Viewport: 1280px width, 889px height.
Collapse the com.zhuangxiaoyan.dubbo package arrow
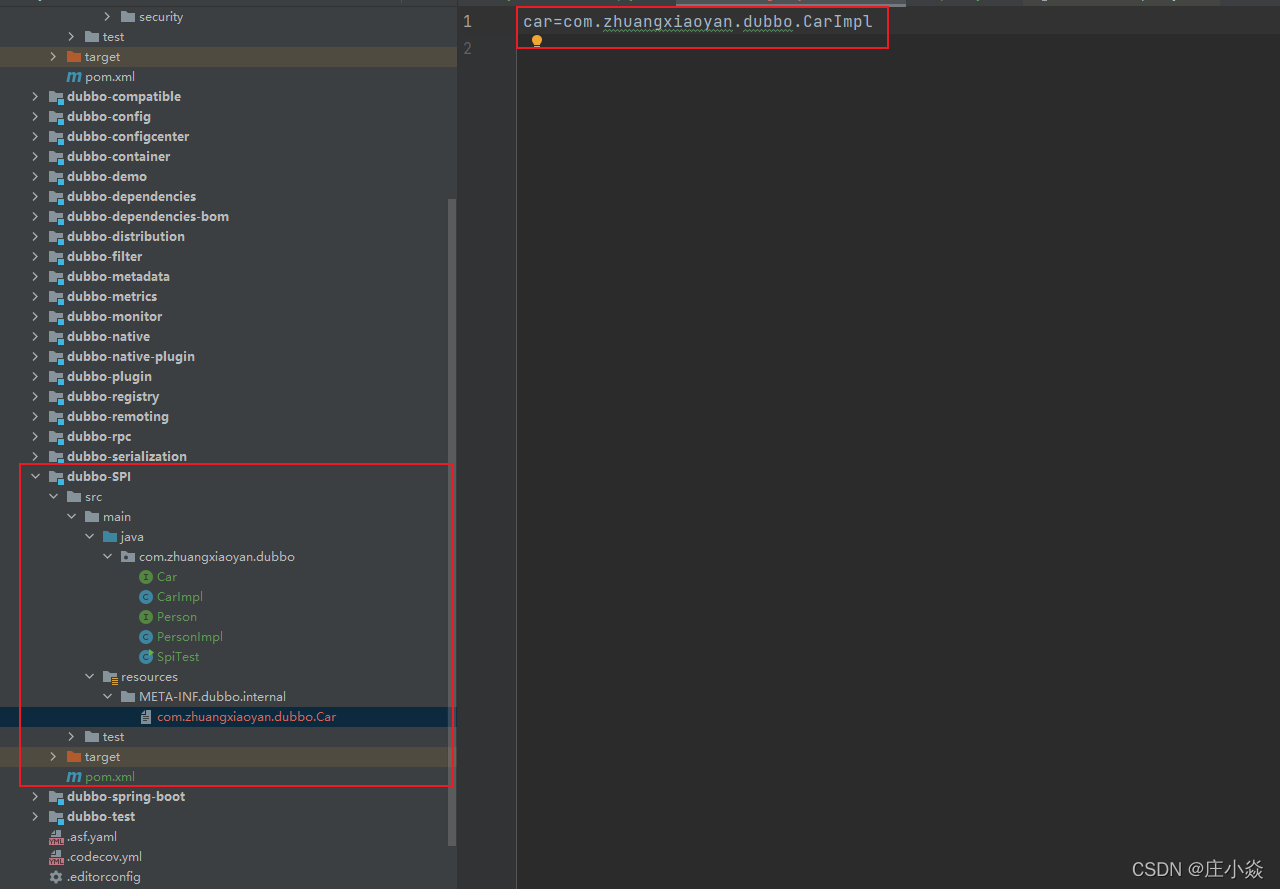tap(107, 557)
